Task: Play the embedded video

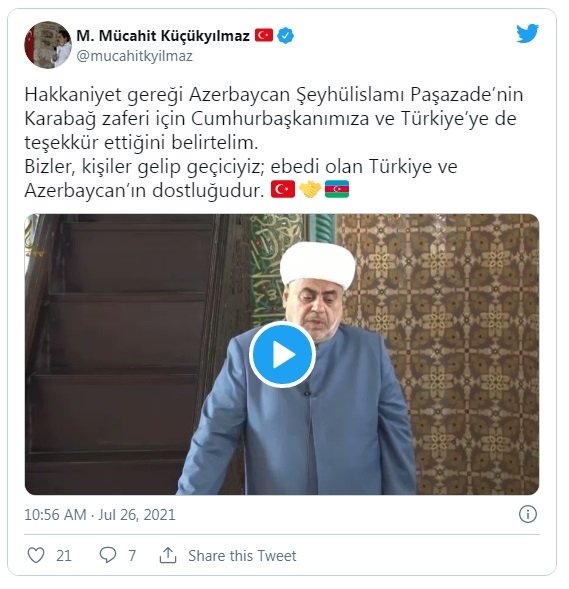Action: click(282, 354)
